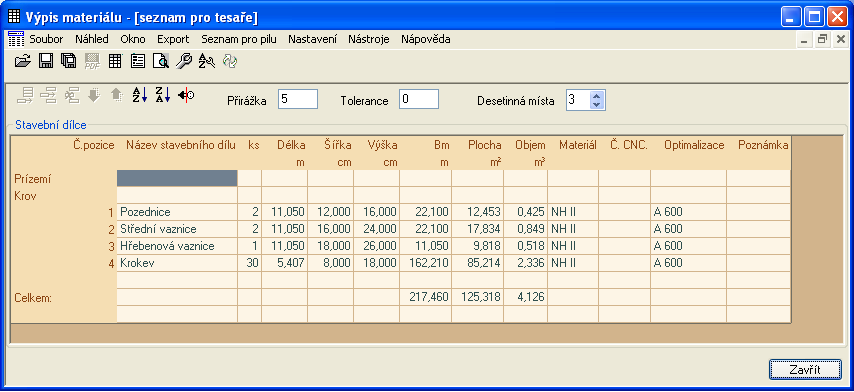Screen dimensions: 854x392
Task: Click the total Bm value 217,460
Action: [x=425, y=297]
